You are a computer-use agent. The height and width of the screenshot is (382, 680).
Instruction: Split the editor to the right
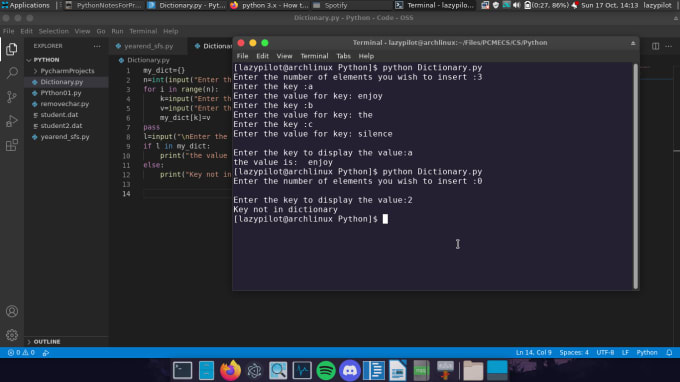click(x=655, y=46)
